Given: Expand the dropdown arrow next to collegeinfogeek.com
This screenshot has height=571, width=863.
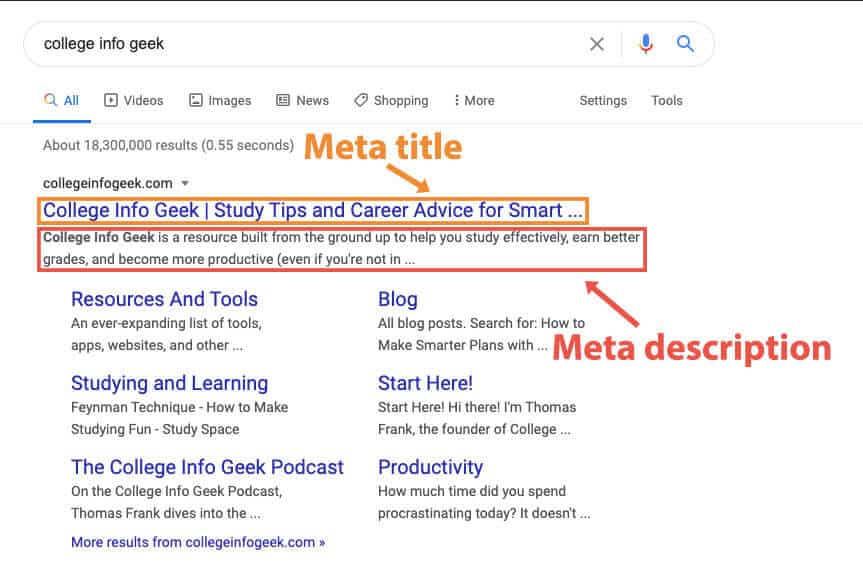Looking at the screenshot, I should click(185, 183).
